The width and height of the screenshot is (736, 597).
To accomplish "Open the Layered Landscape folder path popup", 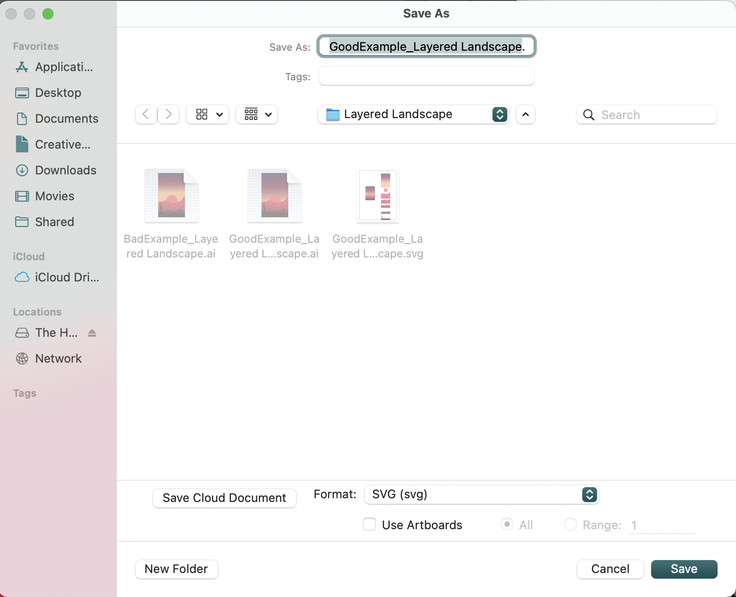I will click(414, 115).
